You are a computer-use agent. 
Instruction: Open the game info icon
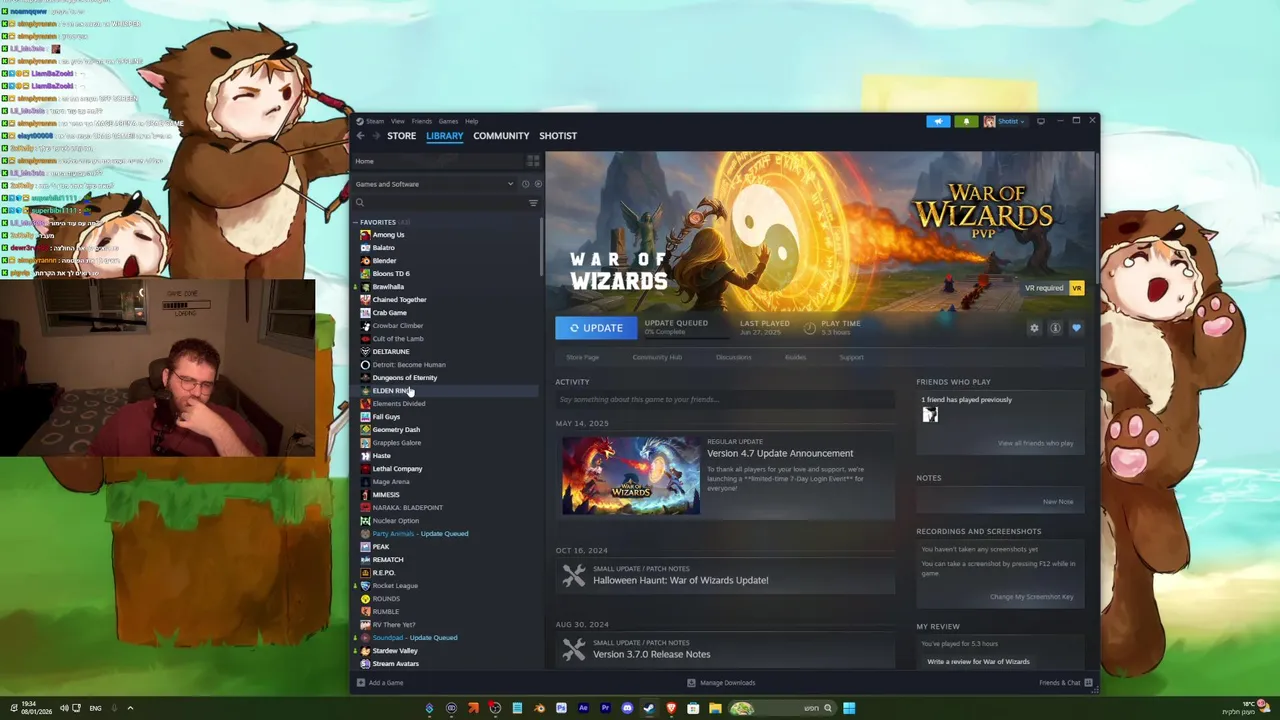(1055, 328)
